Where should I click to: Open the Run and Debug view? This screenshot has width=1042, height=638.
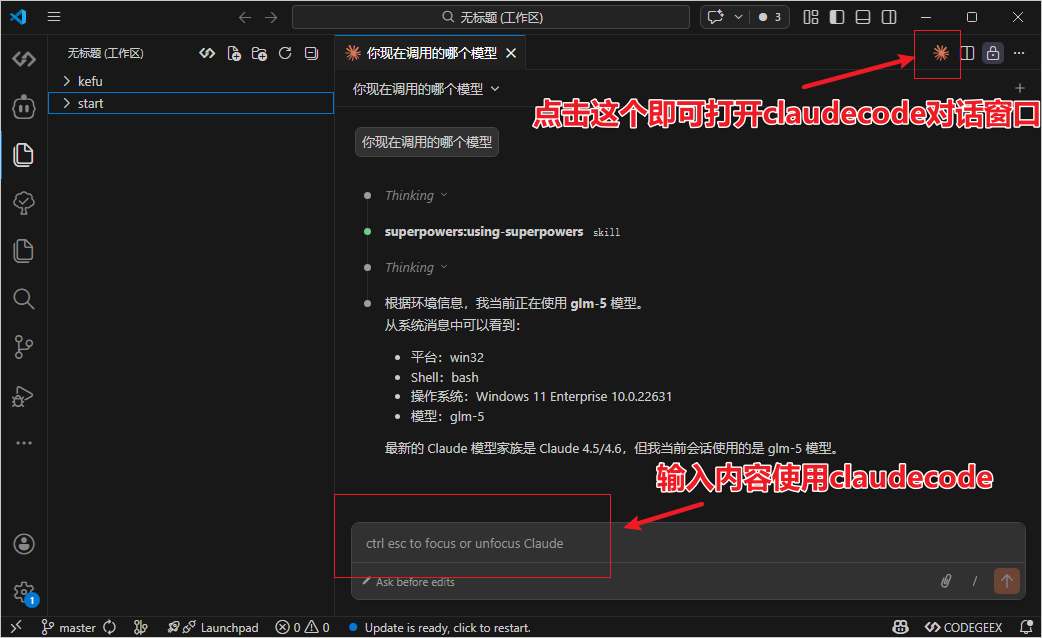(x=24, y=396)
